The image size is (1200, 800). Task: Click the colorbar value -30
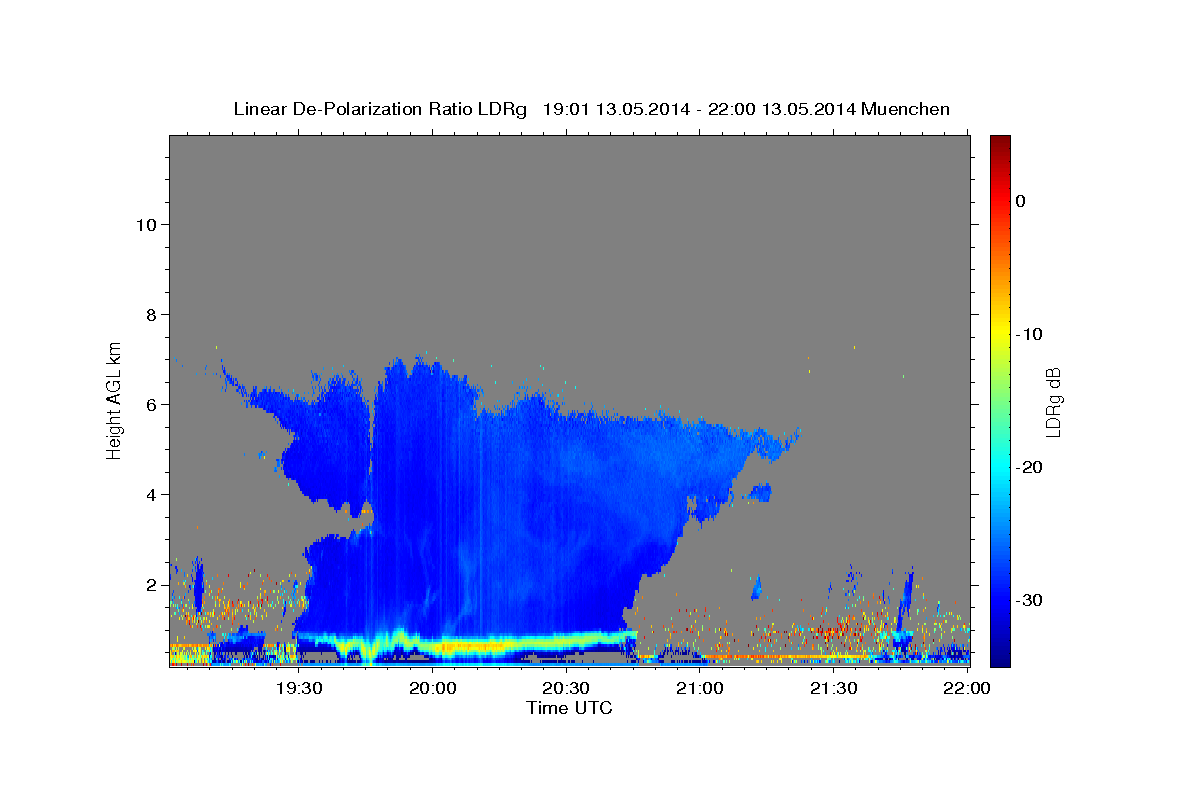click(x=1030, y=600)
